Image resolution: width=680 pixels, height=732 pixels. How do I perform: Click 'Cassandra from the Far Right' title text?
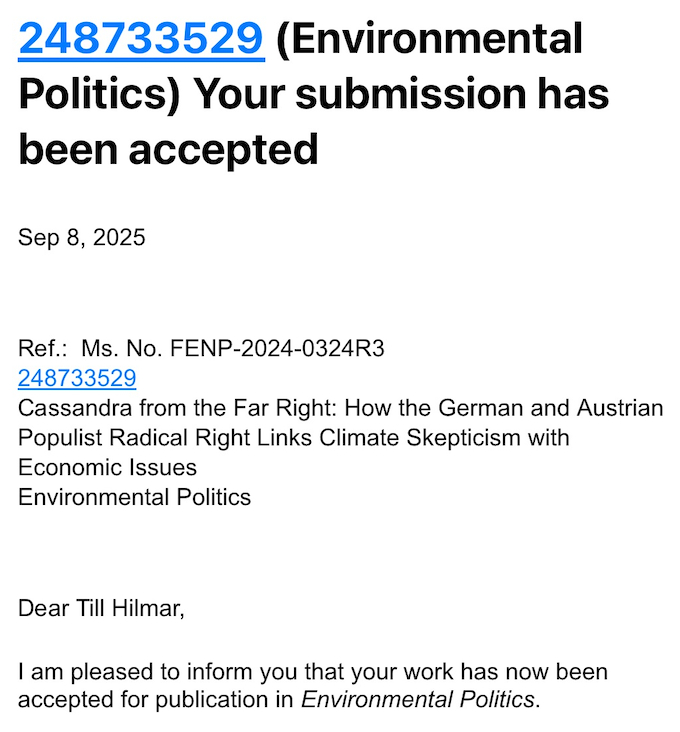point(140,408)
